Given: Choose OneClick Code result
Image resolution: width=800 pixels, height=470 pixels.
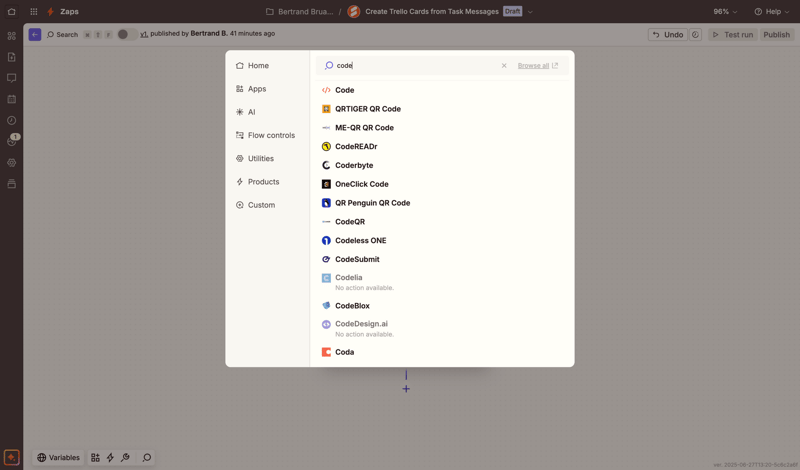Looking at the screenshot, I should point(442,184).
